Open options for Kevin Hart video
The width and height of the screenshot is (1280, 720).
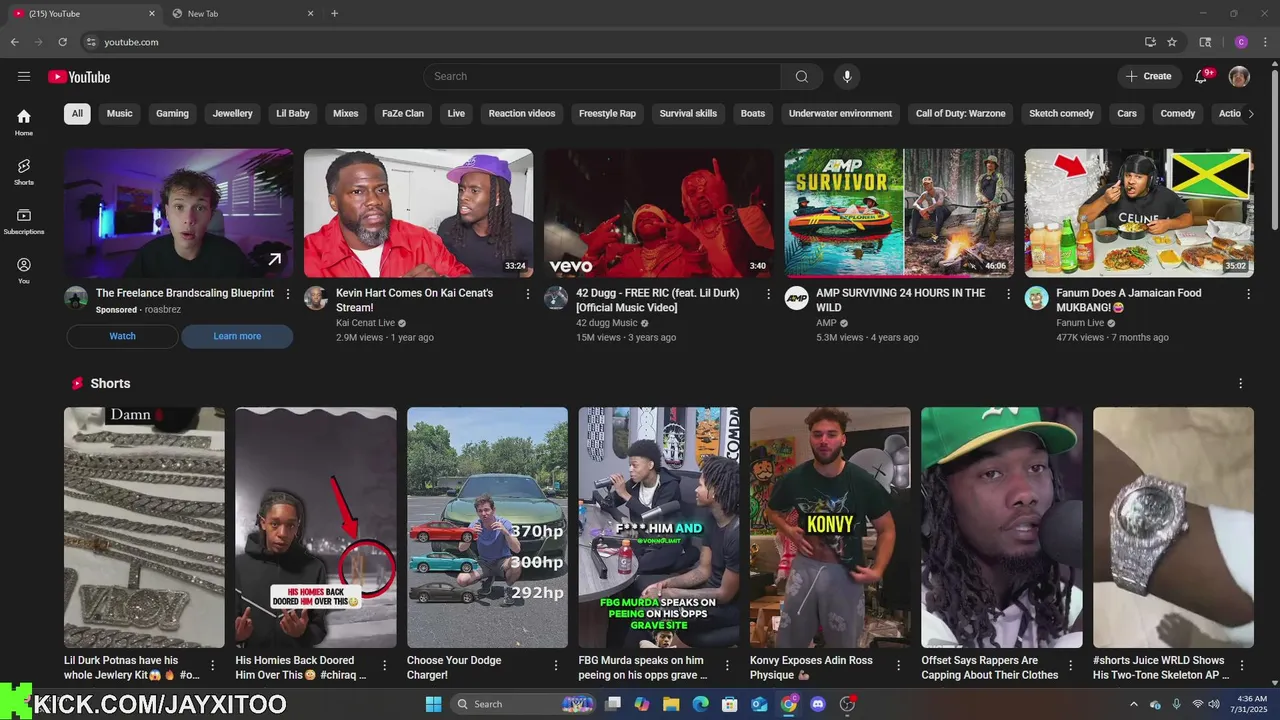point(528,294)
